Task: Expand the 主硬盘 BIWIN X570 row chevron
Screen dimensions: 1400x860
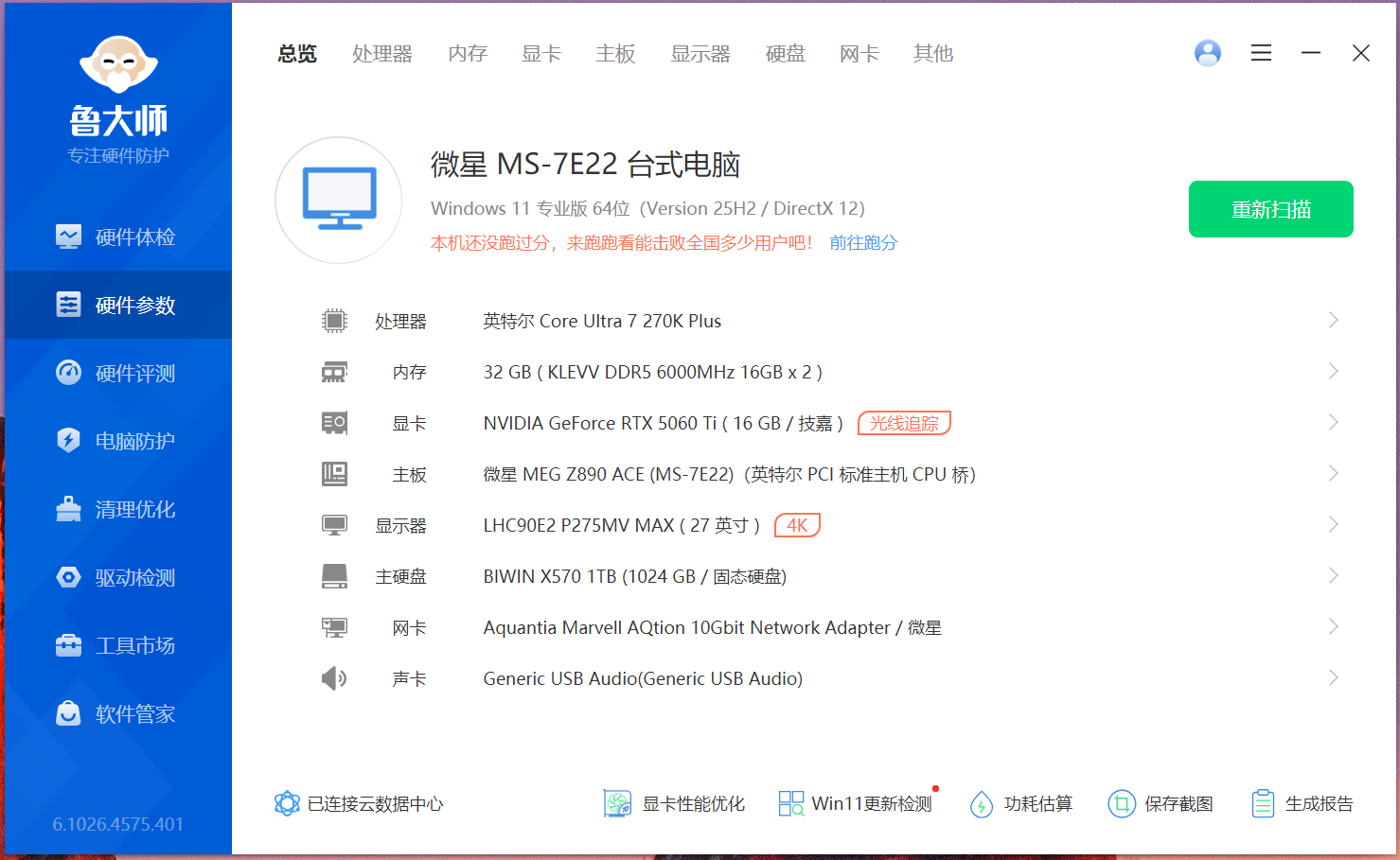Action: click(x=1333, y=575)
